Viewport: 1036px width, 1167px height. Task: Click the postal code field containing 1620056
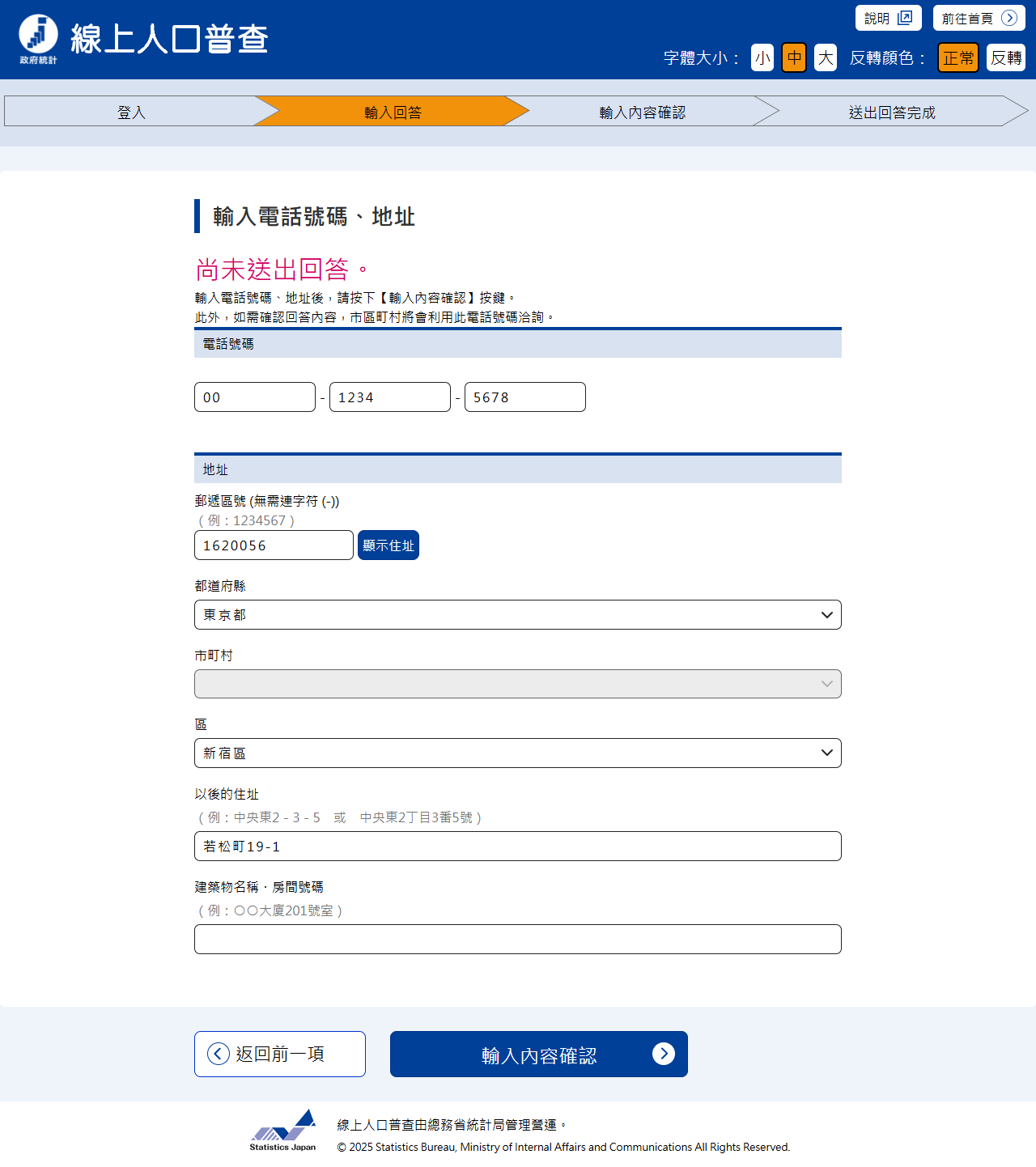274,545
